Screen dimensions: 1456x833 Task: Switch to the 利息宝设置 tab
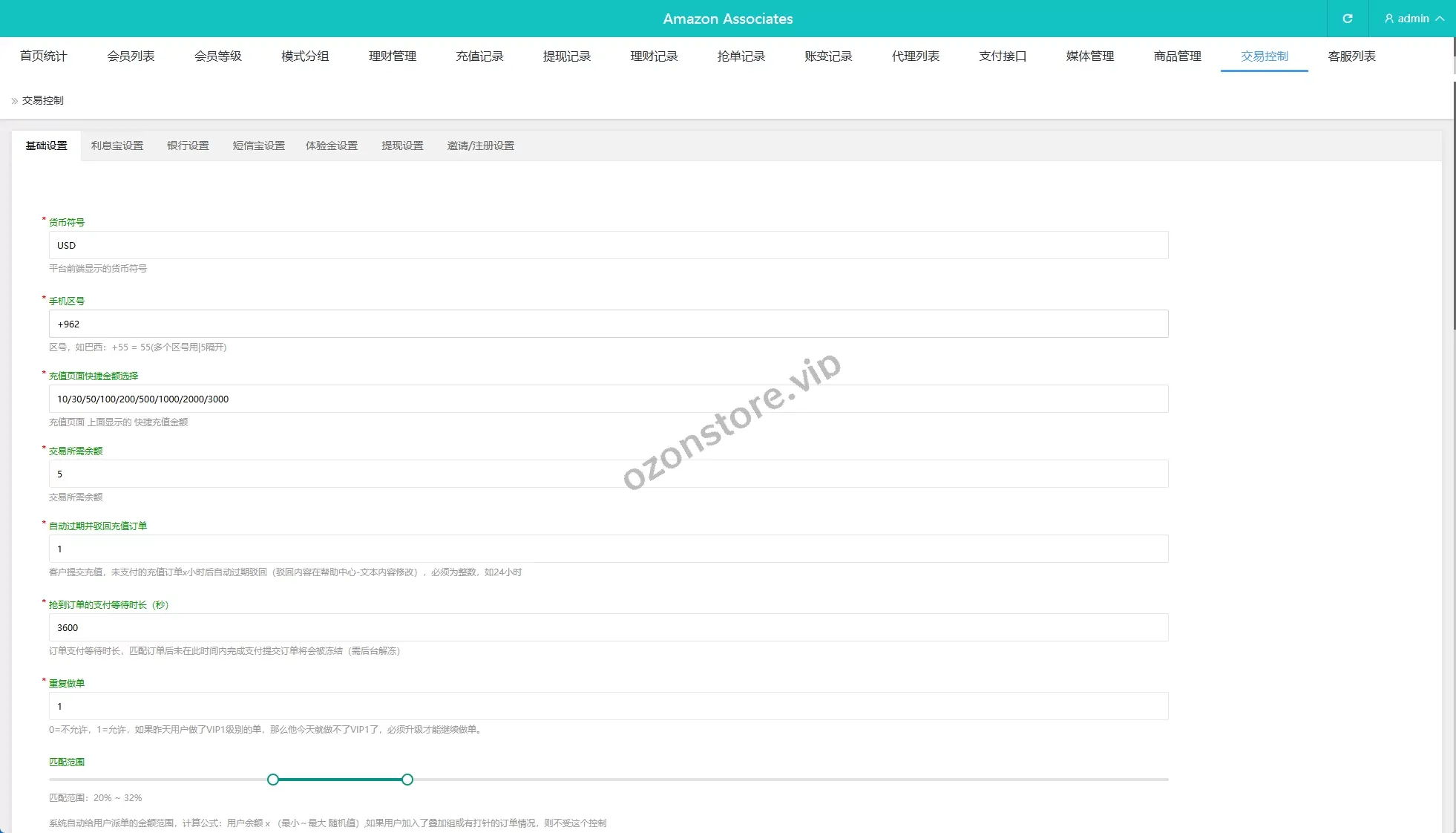(117, 146)
